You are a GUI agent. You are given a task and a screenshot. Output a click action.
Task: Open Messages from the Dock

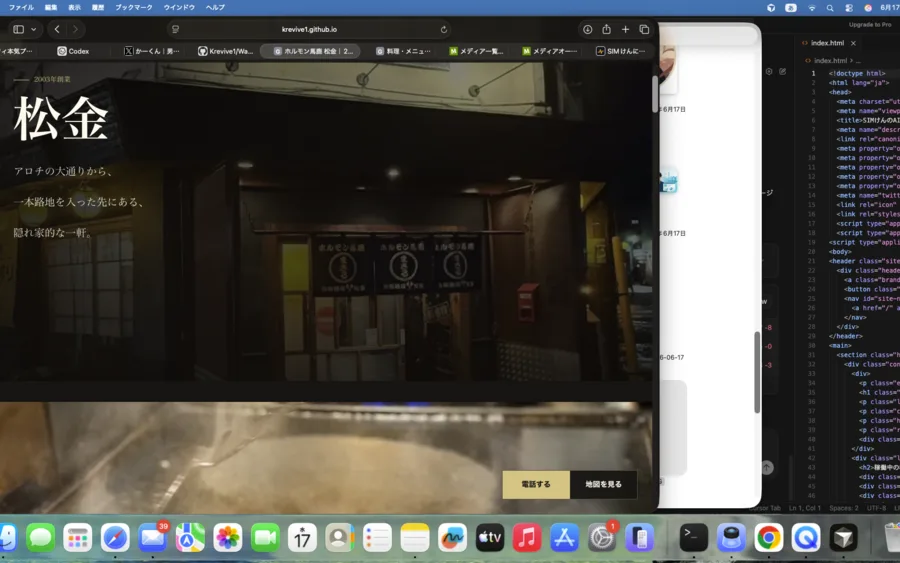click(41, 538)
